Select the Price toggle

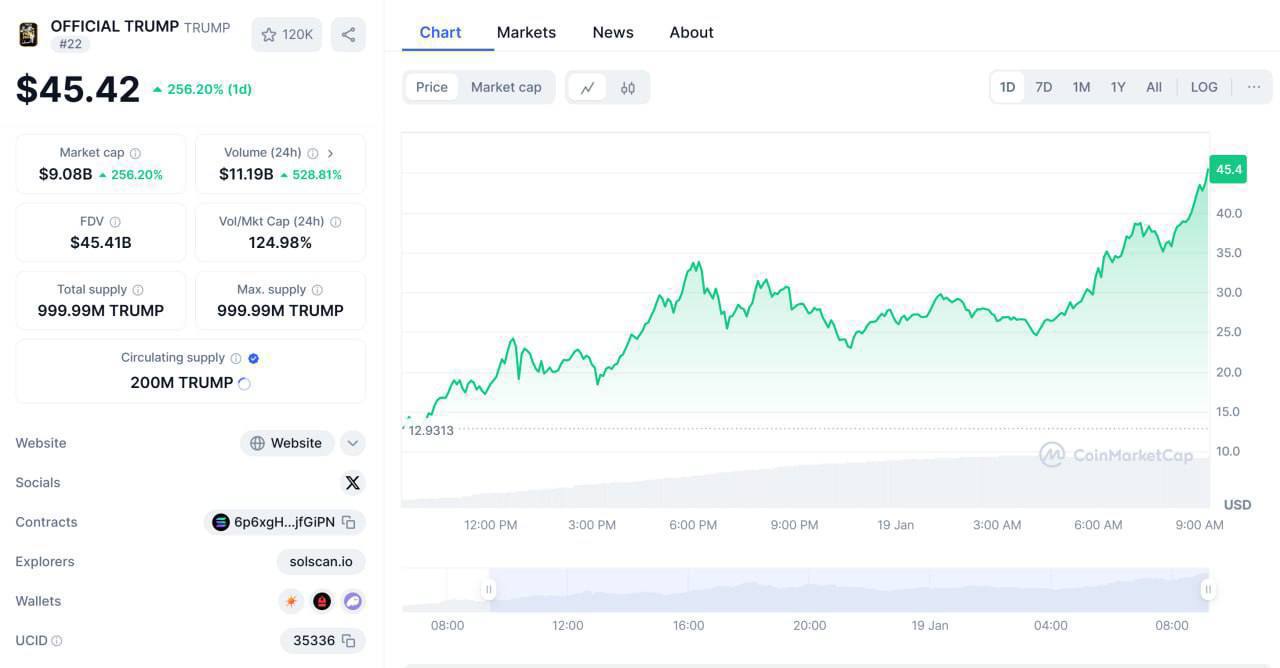click(x=432, y=88)
